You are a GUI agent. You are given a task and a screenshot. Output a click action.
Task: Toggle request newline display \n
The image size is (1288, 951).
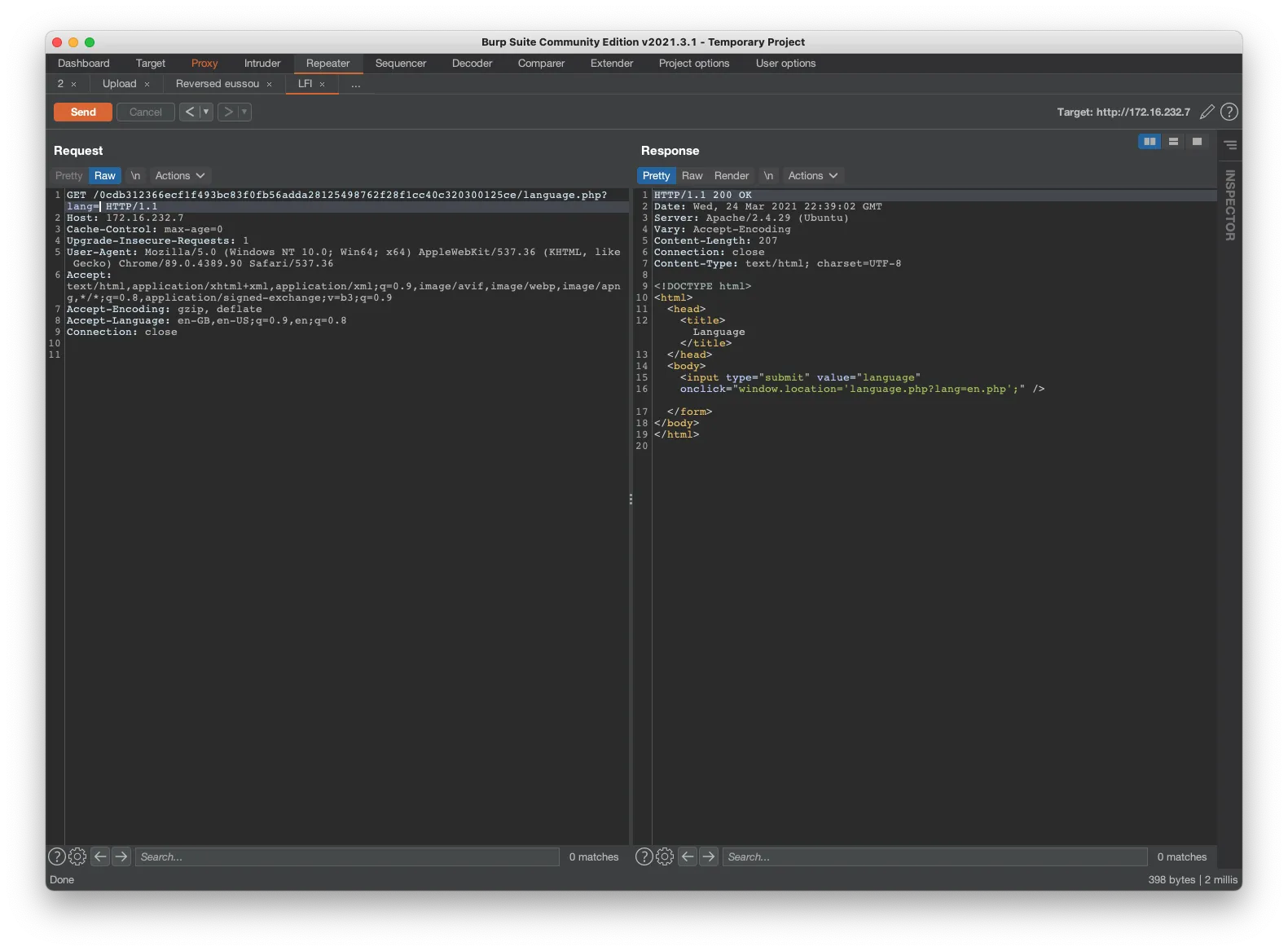(x=135, y=175)
